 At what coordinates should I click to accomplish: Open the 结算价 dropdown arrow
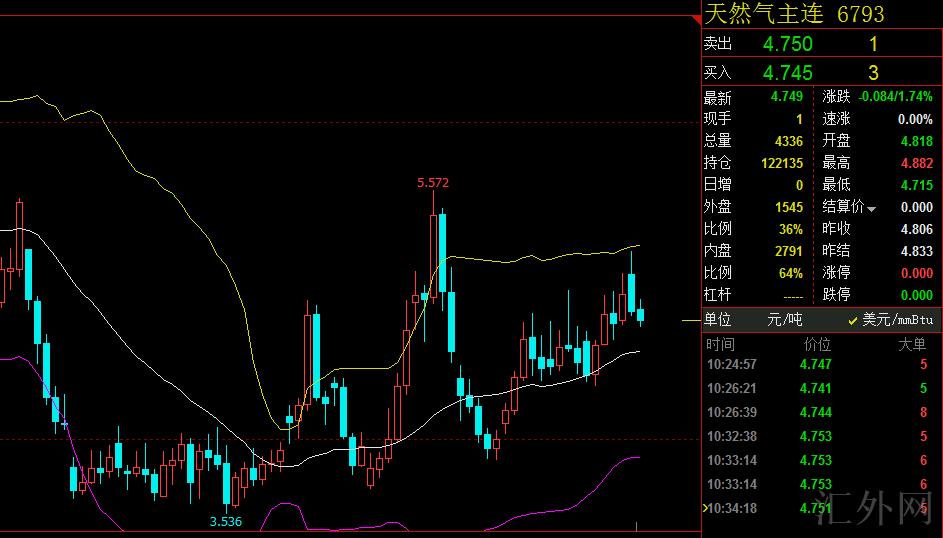871,209
